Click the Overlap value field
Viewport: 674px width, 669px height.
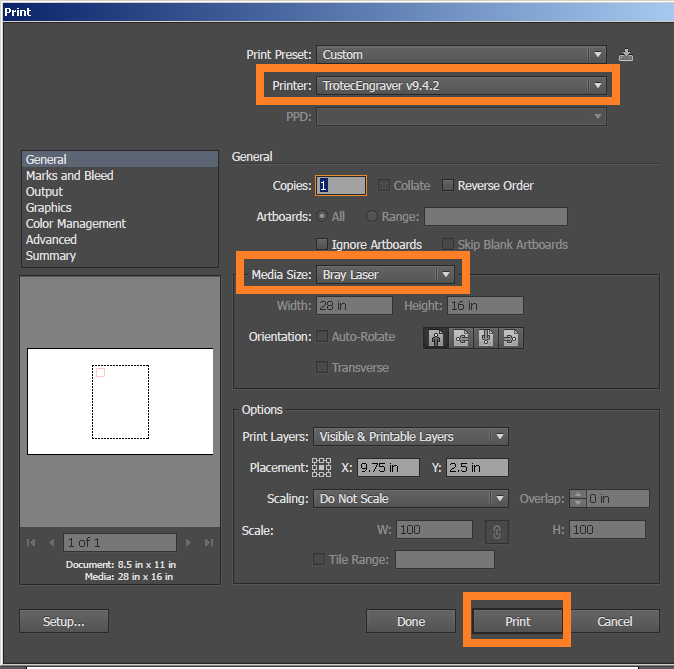click(x=618, y=499)
